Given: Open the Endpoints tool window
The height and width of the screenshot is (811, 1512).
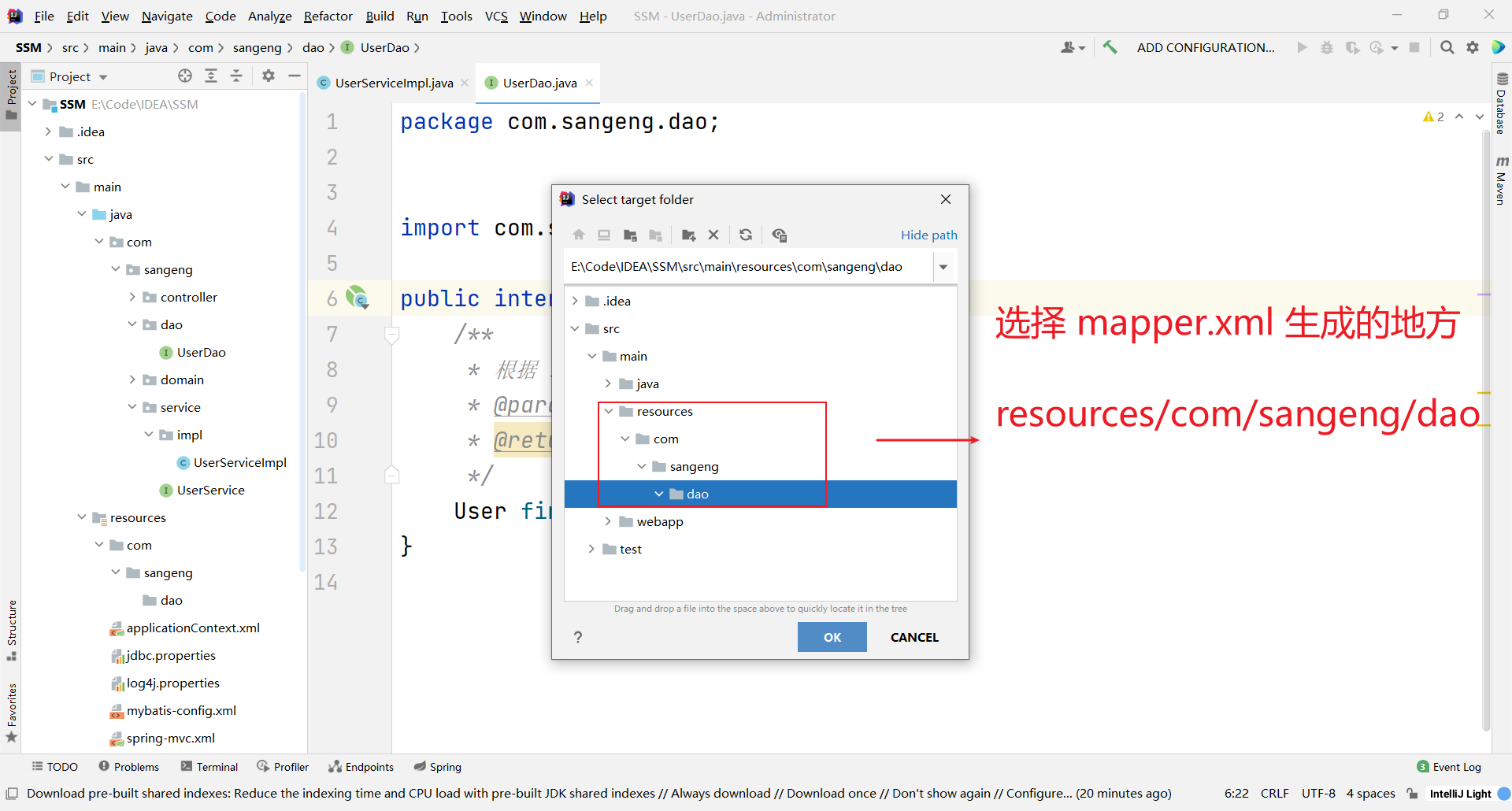Looking at the screenshot, I should click(x=361, y=767).
